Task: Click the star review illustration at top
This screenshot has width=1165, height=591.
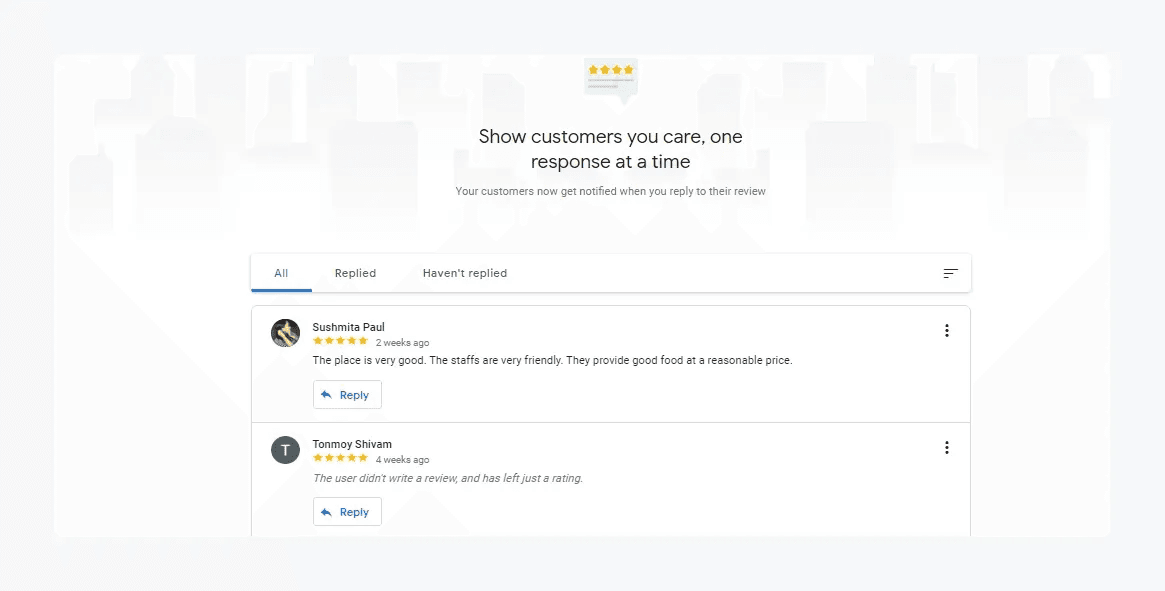Action: click(x=611, y=78)
